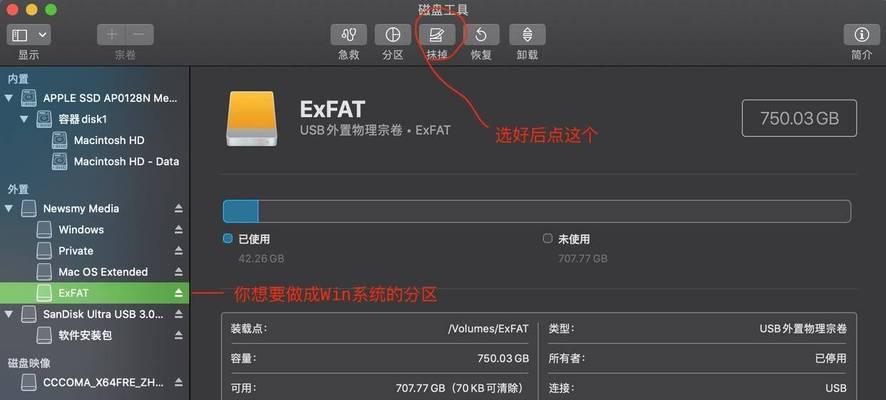Eject the ExFAT volume in the sidebar
This screenshot has width=886, height=400.
(179, 293)
